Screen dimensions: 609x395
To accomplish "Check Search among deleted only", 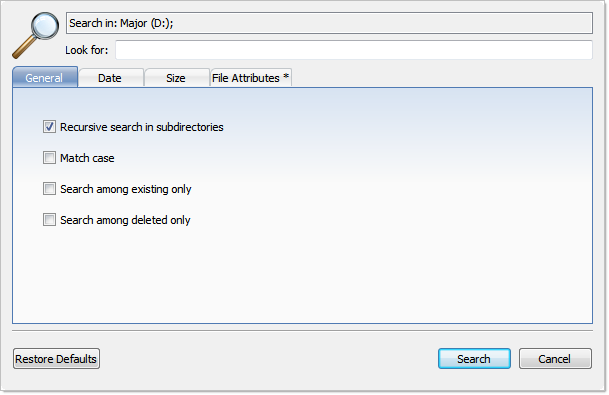I will click(49, 220).
